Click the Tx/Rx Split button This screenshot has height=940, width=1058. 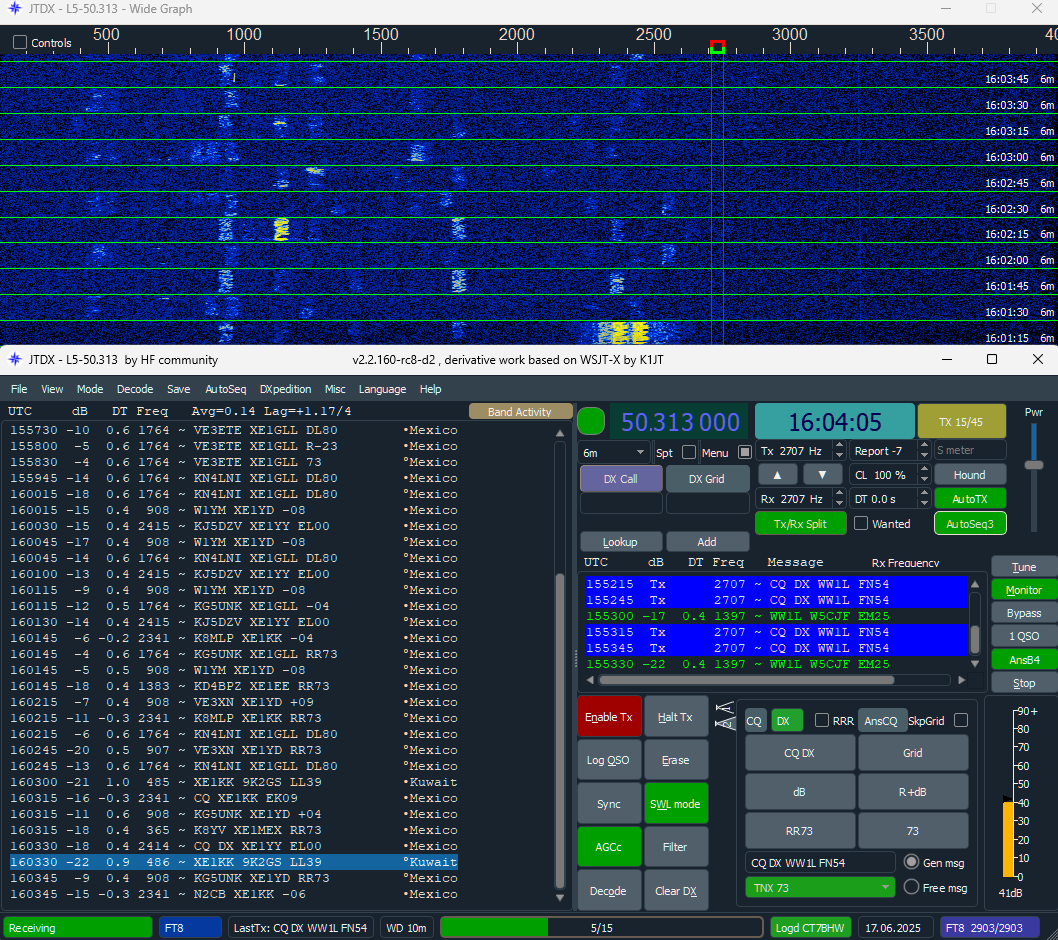coord(800,524)
